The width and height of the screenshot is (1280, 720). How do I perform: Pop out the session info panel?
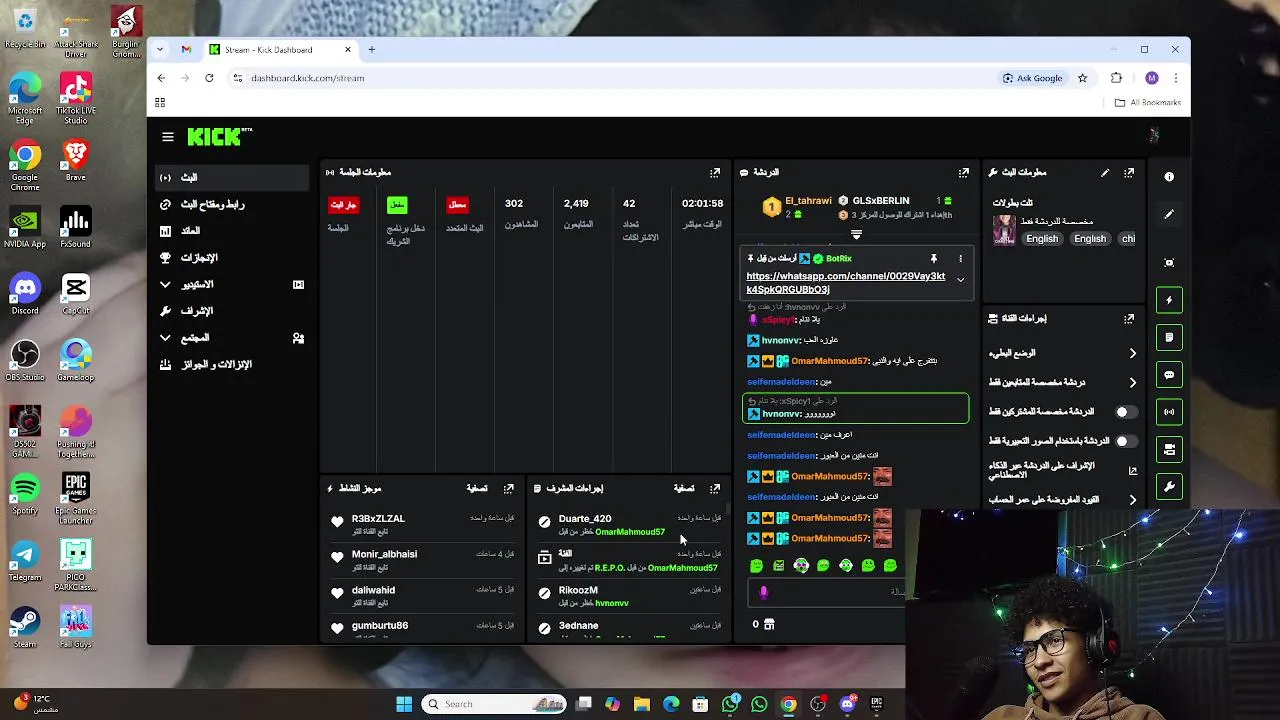pos(714,173)
